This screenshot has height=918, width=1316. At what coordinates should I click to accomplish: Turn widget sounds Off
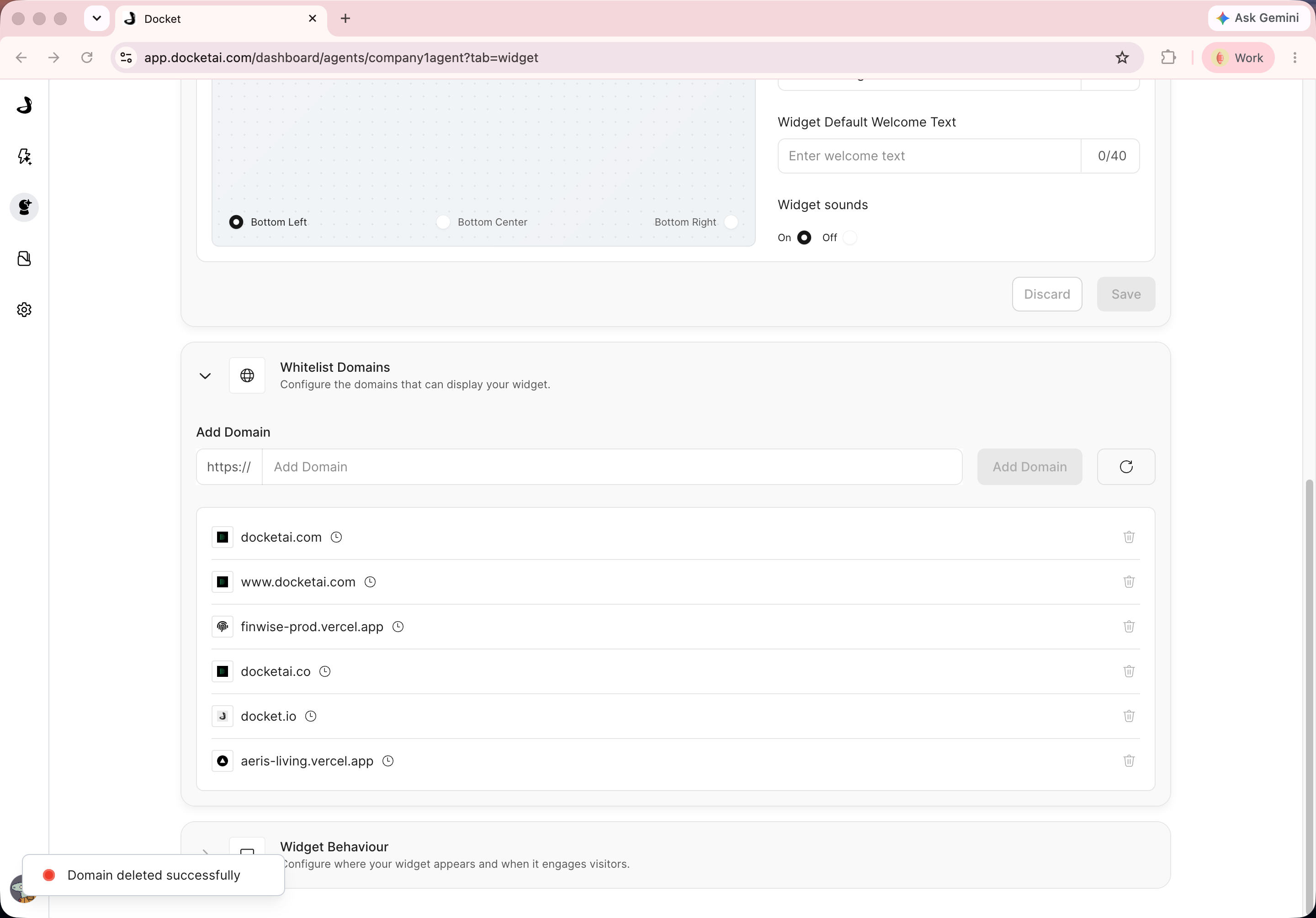(x=850, y=237)
